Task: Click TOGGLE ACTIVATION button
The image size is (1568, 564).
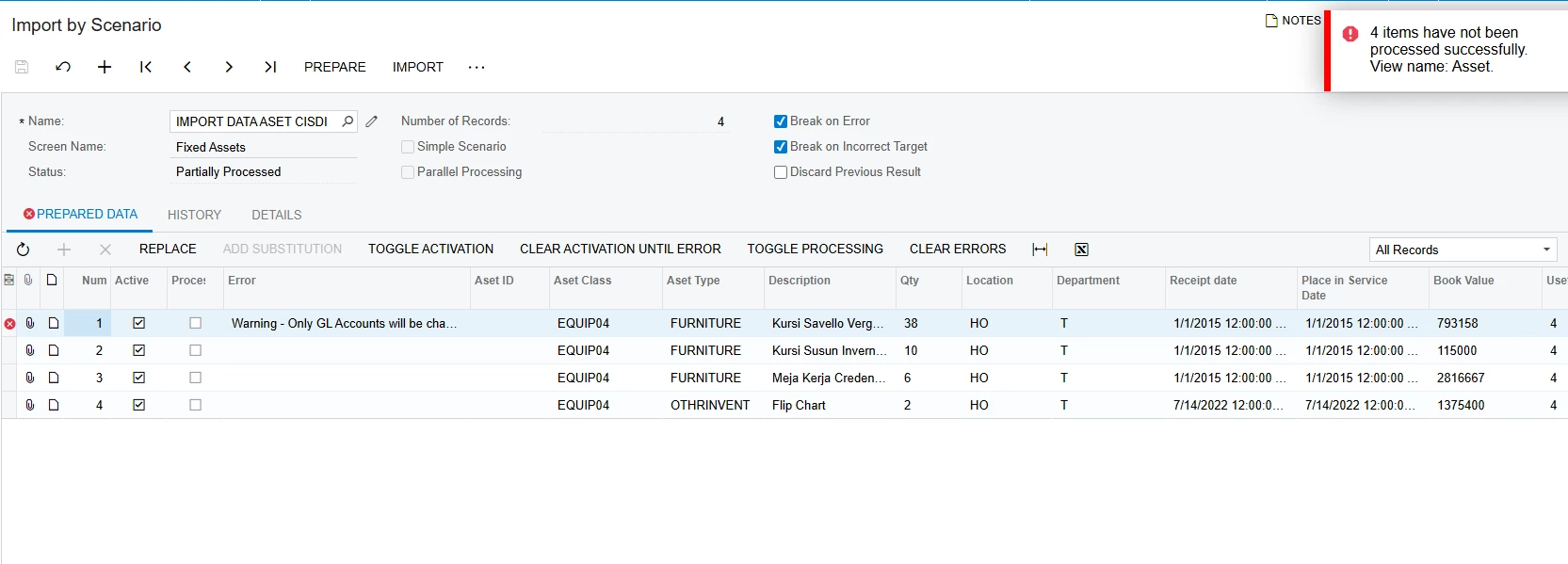Action: [430, 250]
